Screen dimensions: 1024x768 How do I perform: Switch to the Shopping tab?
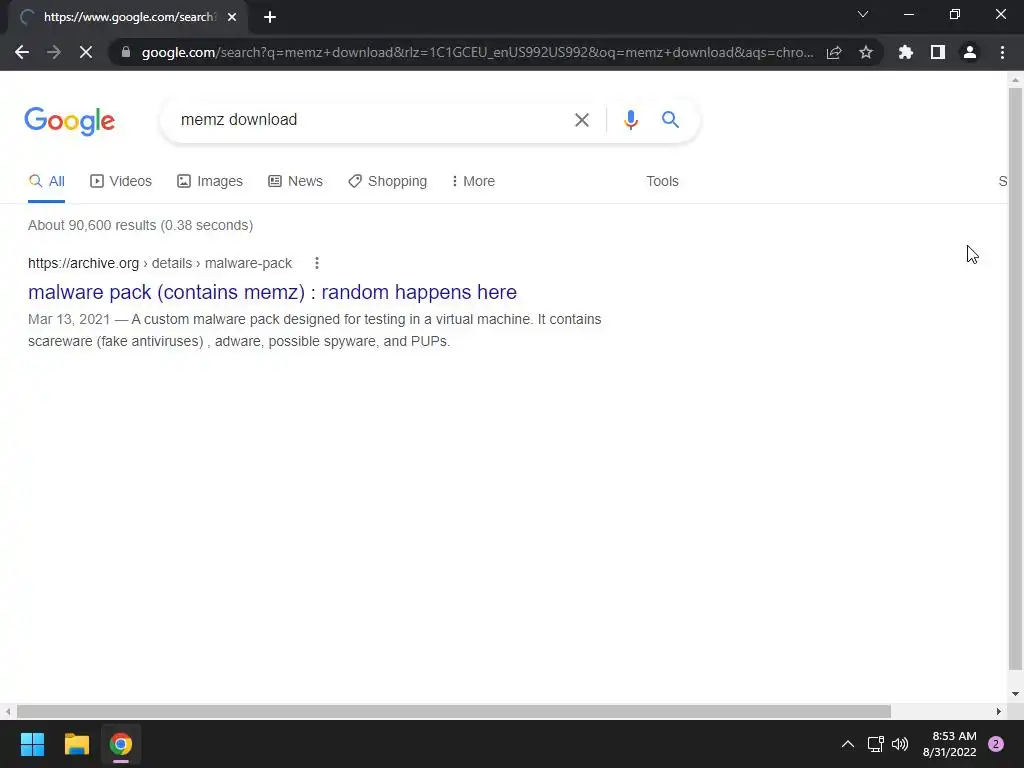coord(387,181)
